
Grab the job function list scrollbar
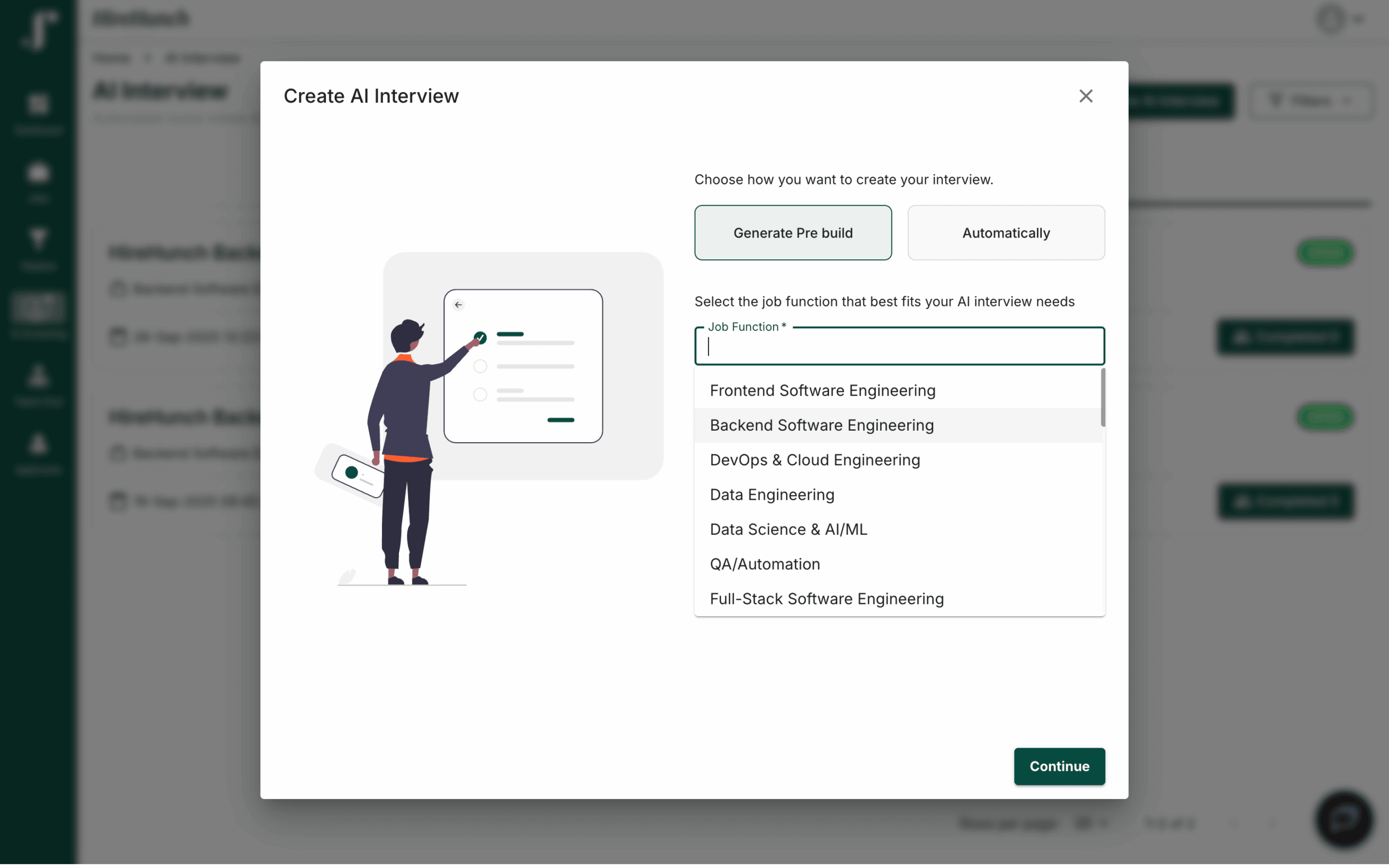click(1103, 398)
